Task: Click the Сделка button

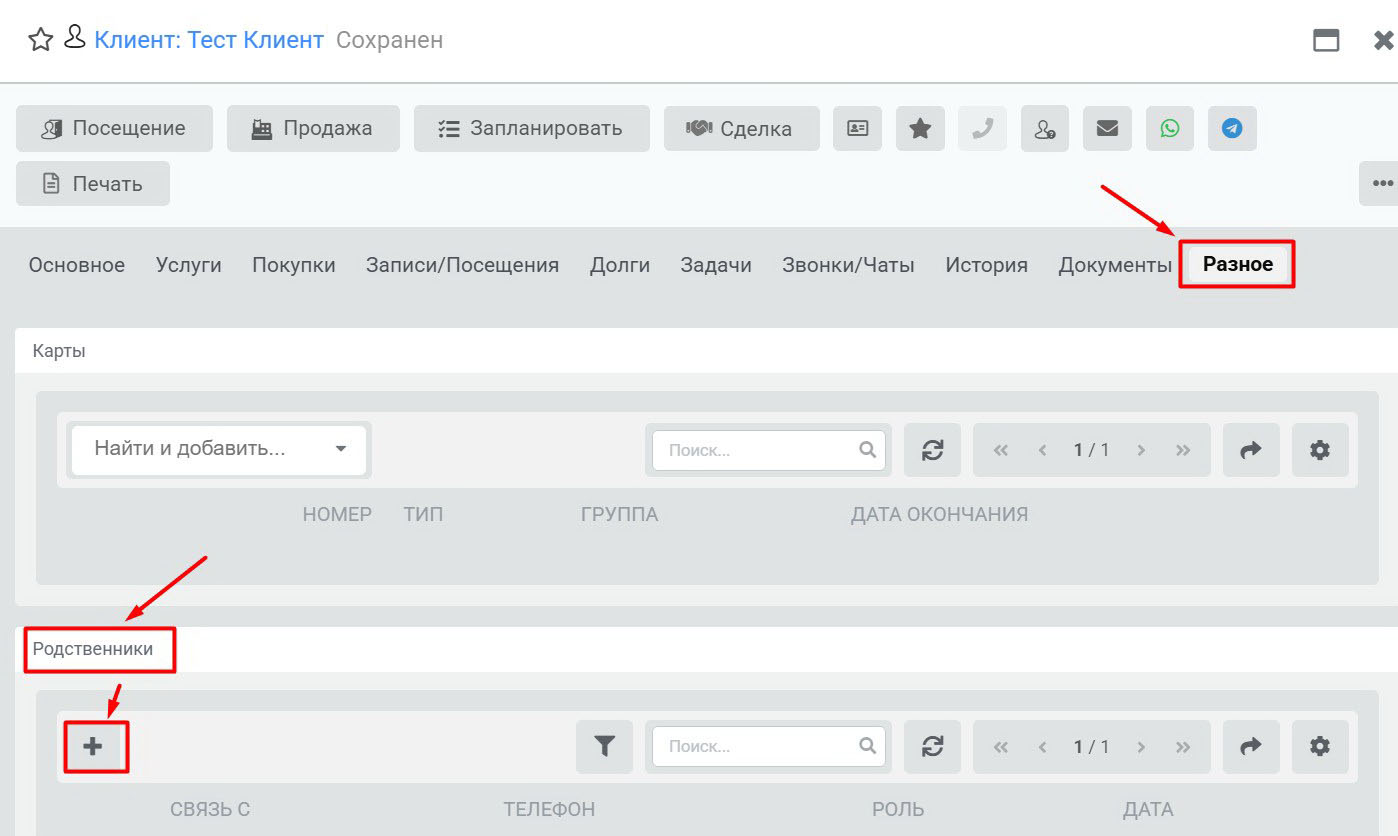Action: pyautogui.click(x=742, y=128)
